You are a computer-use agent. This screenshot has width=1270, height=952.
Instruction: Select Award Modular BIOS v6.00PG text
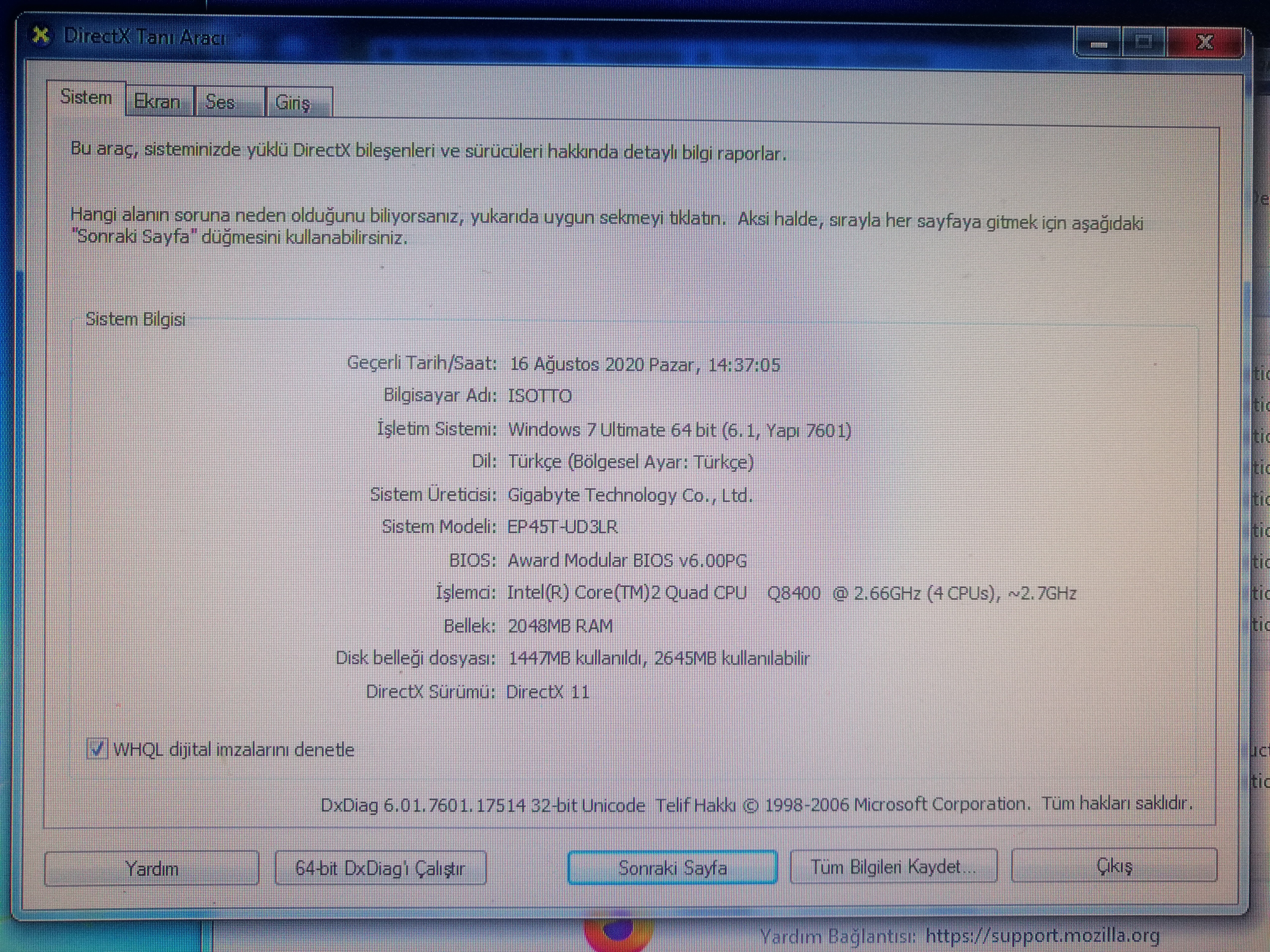click(x=628, y=560)
